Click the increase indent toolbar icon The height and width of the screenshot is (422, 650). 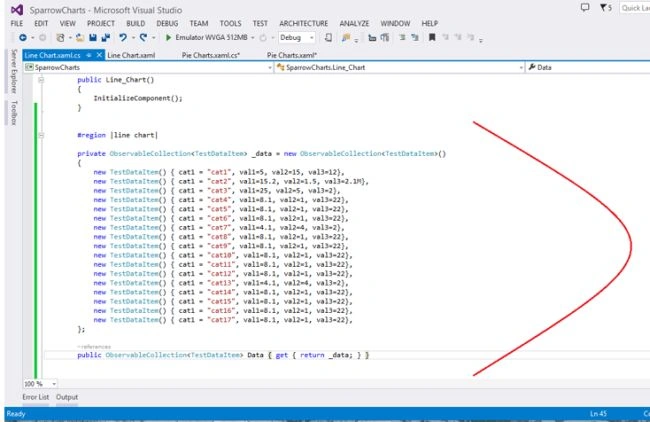click(x=385, y=38)
